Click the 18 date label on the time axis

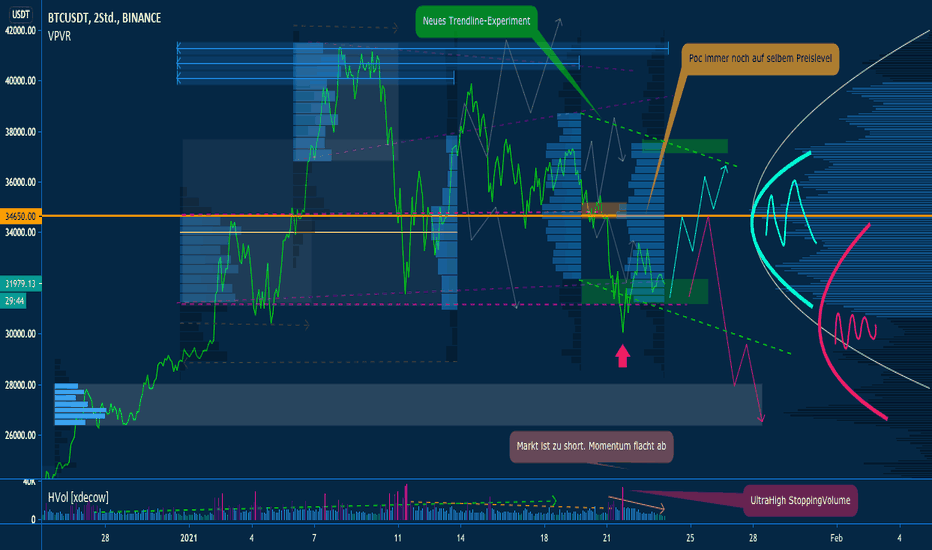point(544,538)
